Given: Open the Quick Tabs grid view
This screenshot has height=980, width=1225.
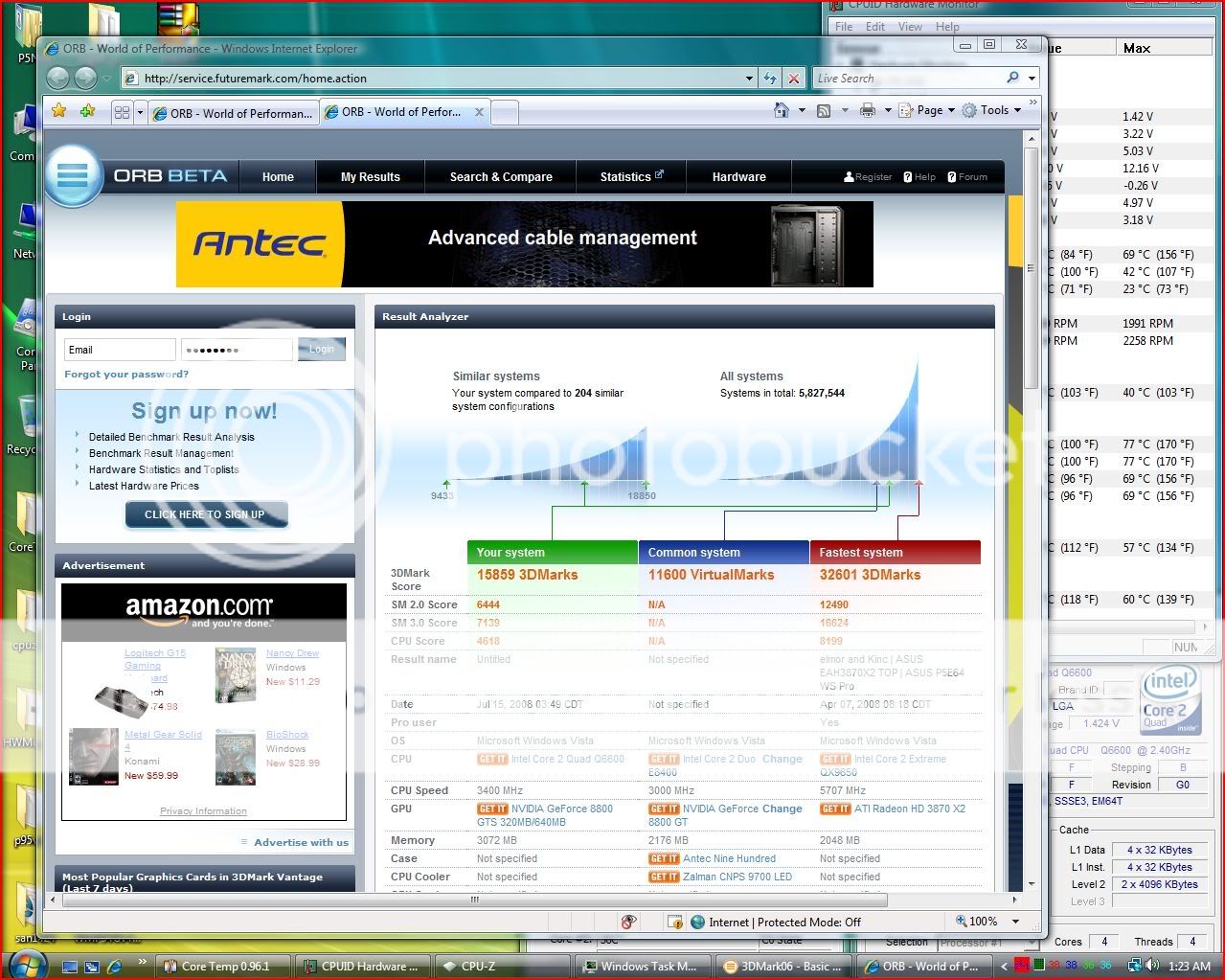Looking at the screenshot, I should (122, 112).
